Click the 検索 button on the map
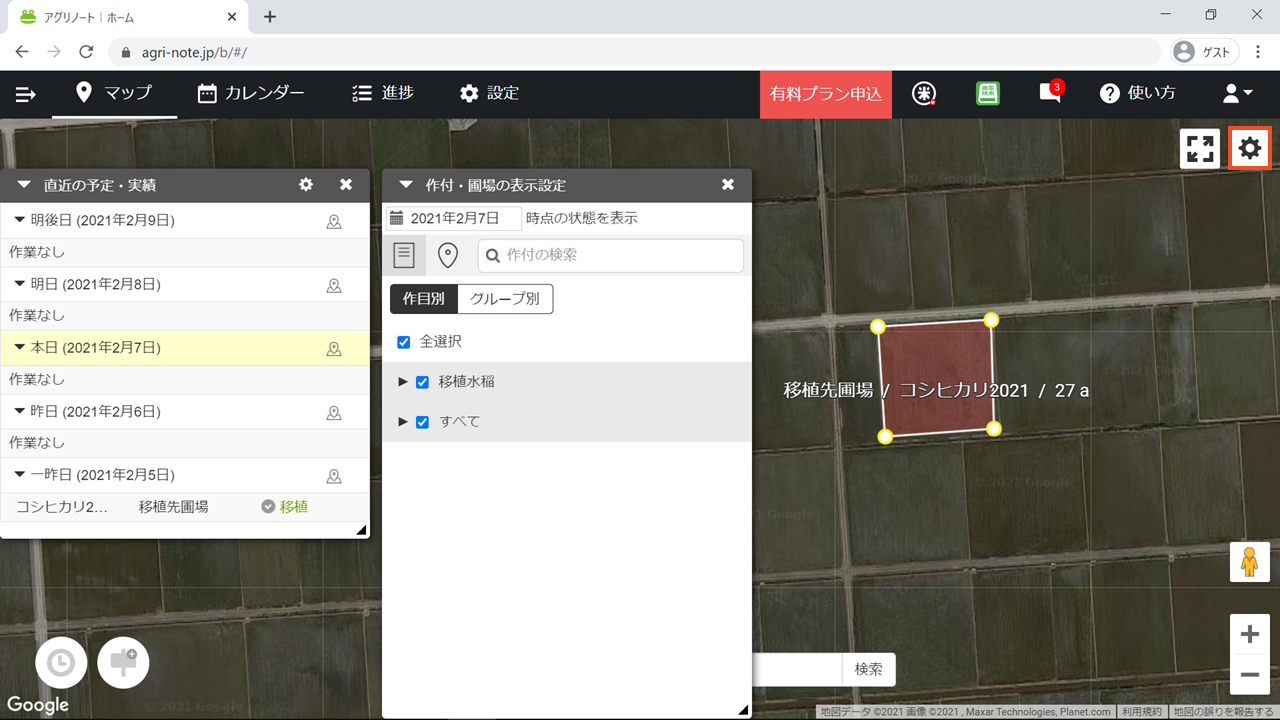 869,670
